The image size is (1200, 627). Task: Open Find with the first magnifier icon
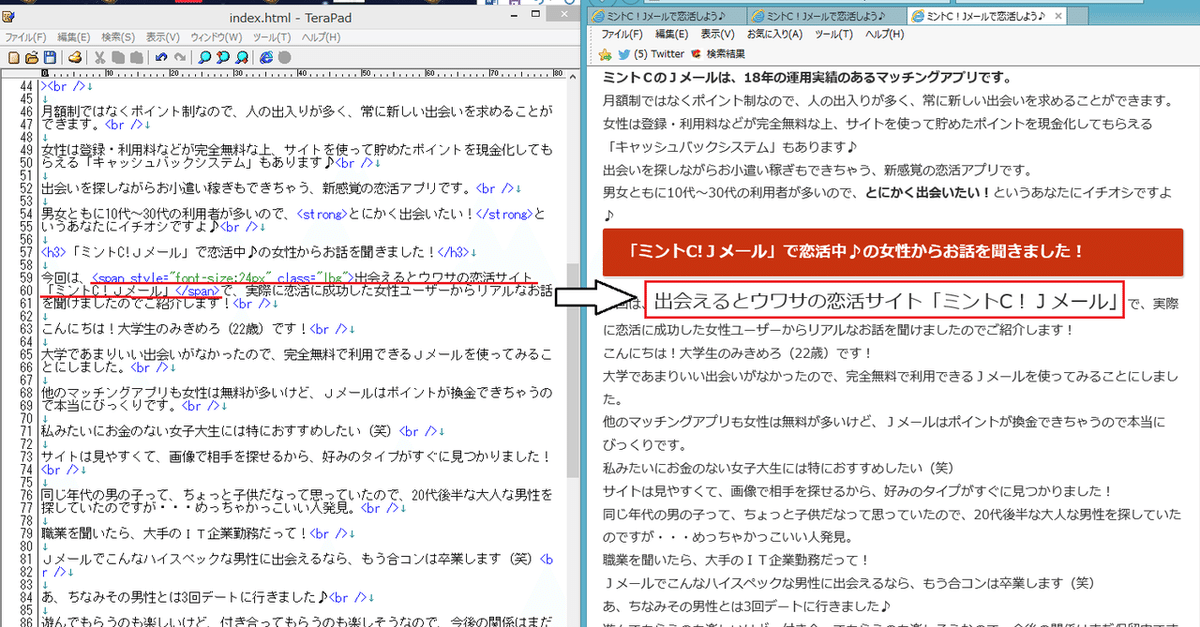204,58
